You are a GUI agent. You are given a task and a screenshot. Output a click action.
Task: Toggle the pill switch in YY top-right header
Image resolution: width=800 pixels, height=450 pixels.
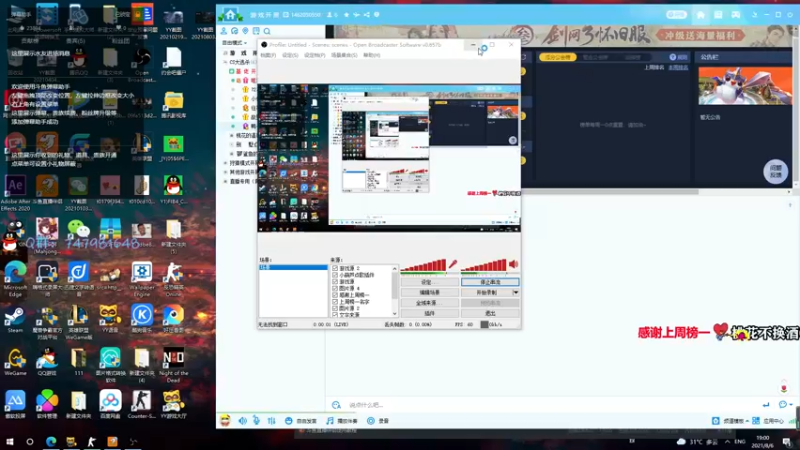point(677,15)
